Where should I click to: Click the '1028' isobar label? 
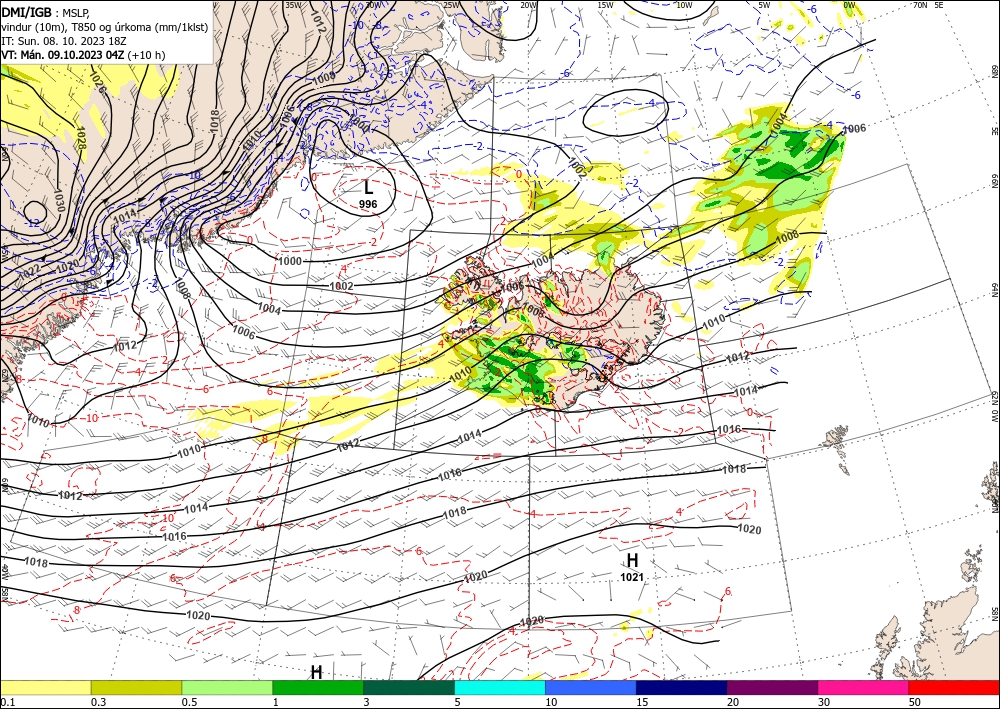coord(81,137)
